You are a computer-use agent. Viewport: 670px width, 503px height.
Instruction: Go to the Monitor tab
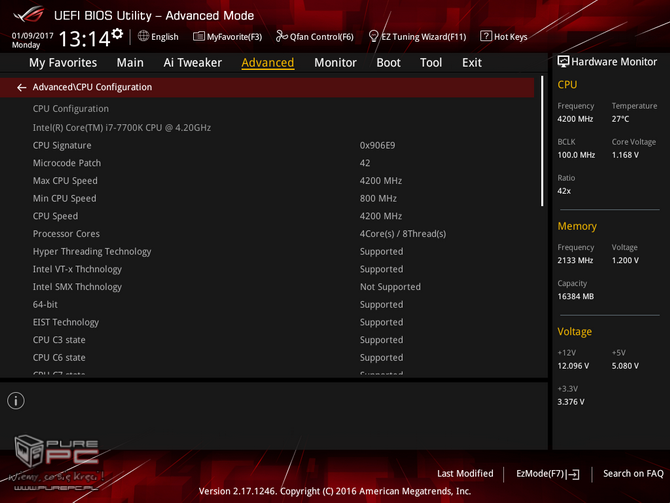(335, 63)
